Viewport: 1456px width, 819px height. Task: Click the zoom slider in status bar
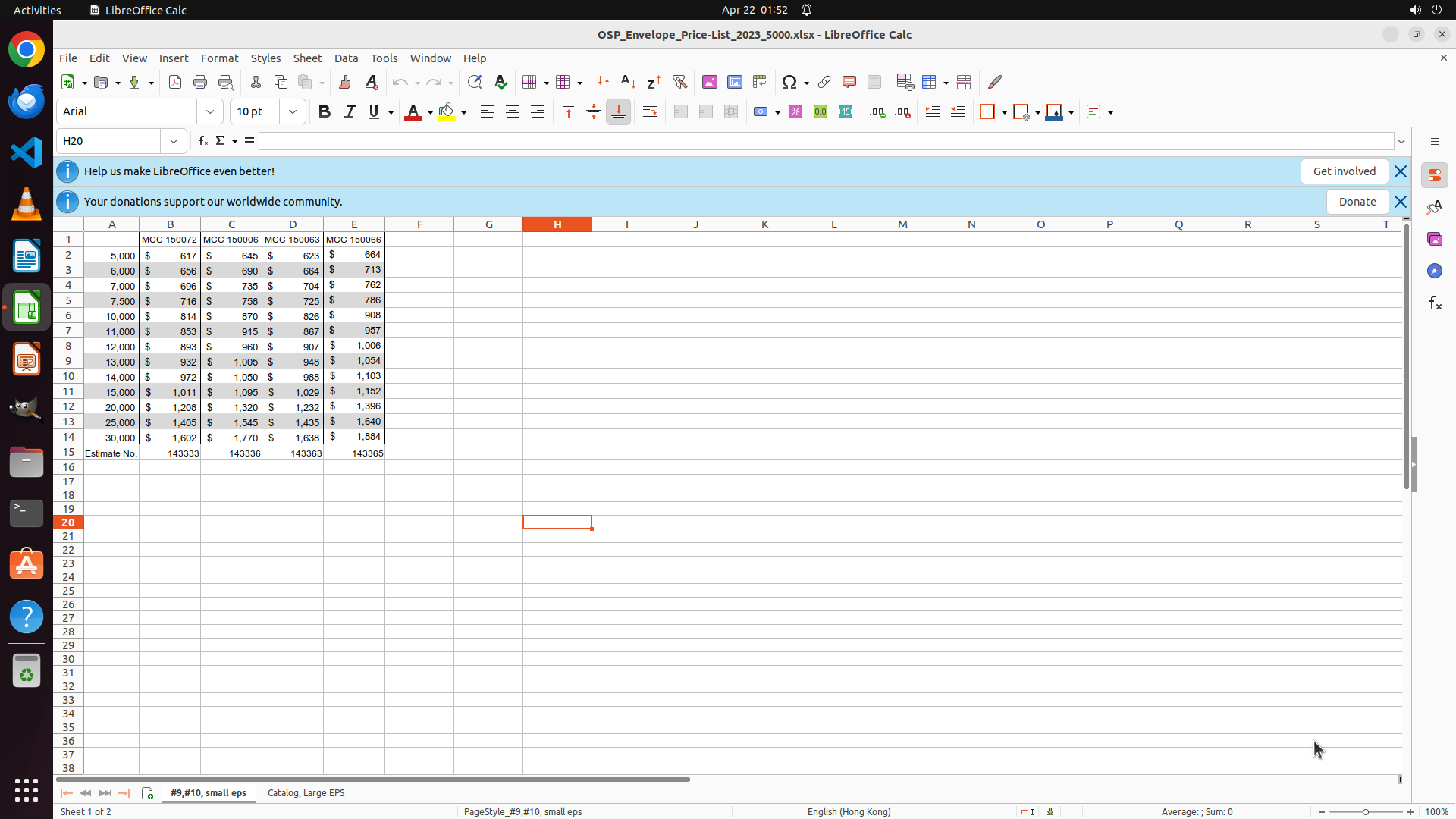click(x=1365, y=812)
